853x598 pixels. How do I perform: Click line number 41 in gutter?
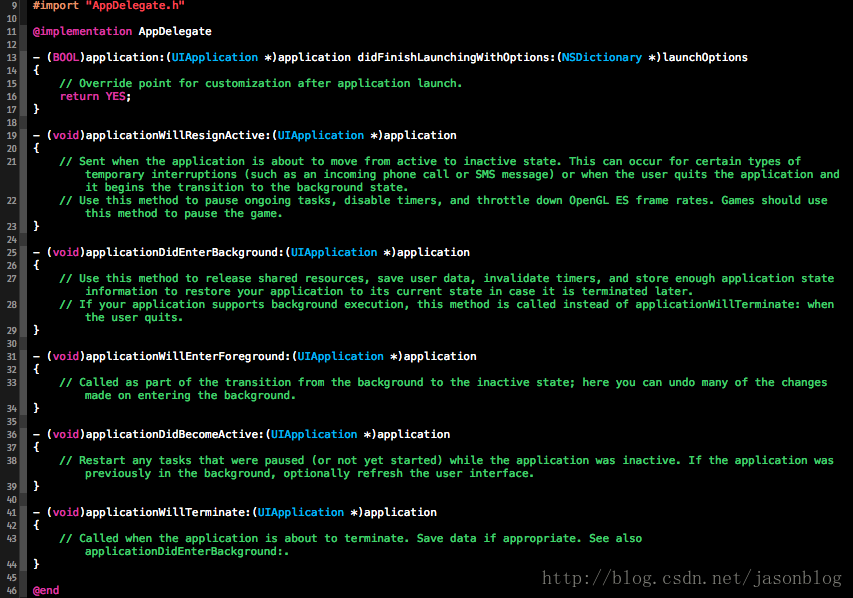(11, 513)
